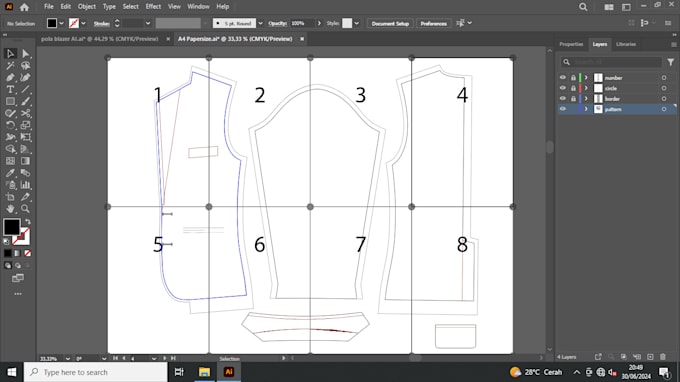Select the Eyedropper tool
Image resolution: width=680 pixels, height=382 pixels.
10,173
